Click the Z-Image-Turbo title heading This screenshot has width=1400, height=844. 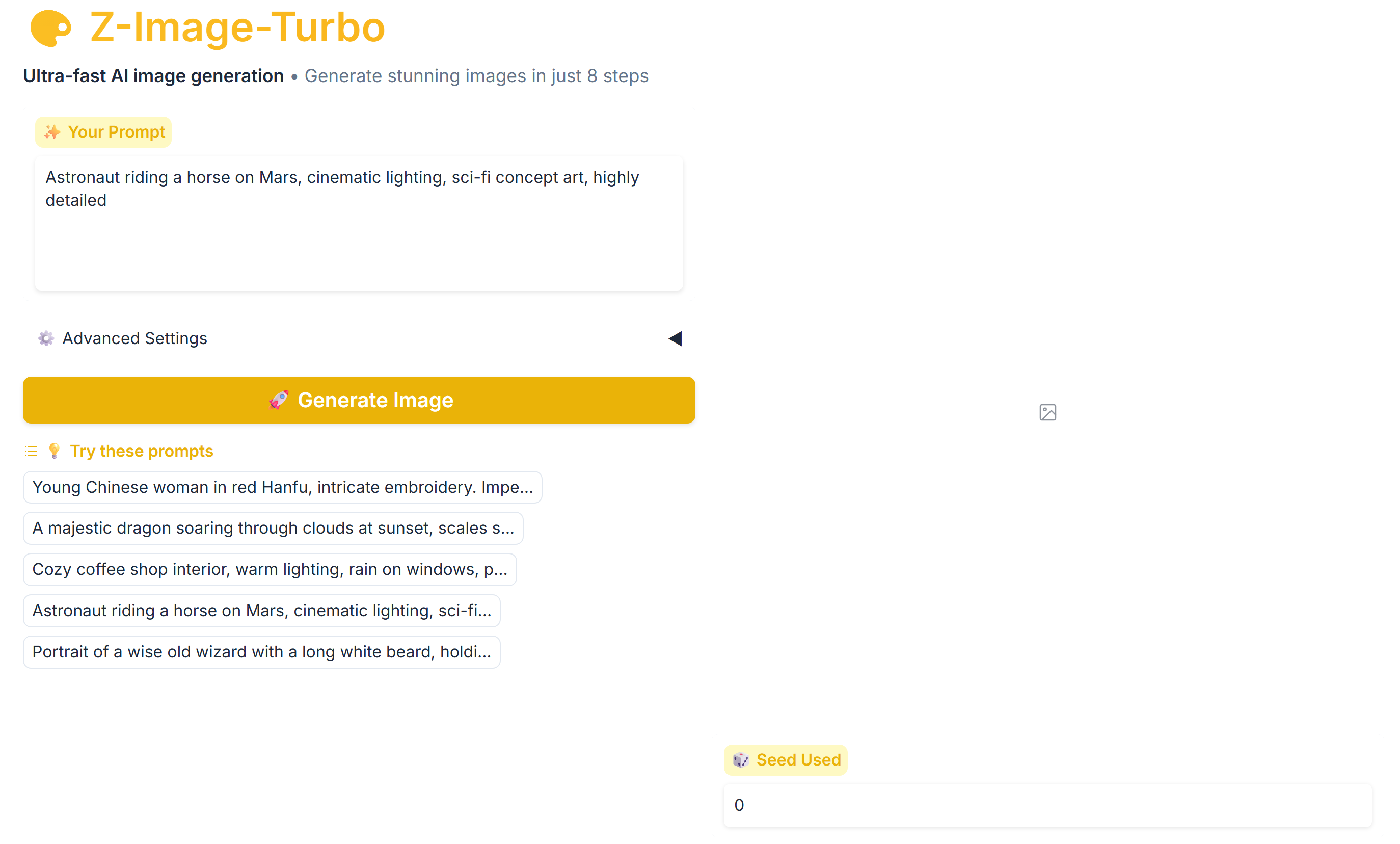(x=237, y=28)
